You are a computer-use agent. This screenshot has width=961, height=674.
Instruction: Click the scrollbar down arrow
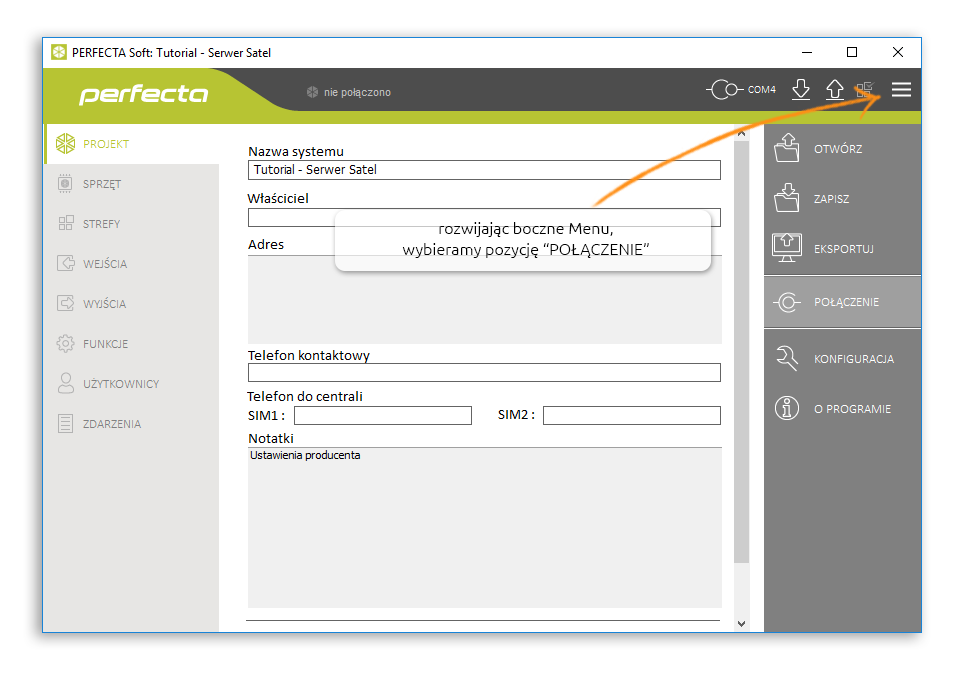coord(742,624)
